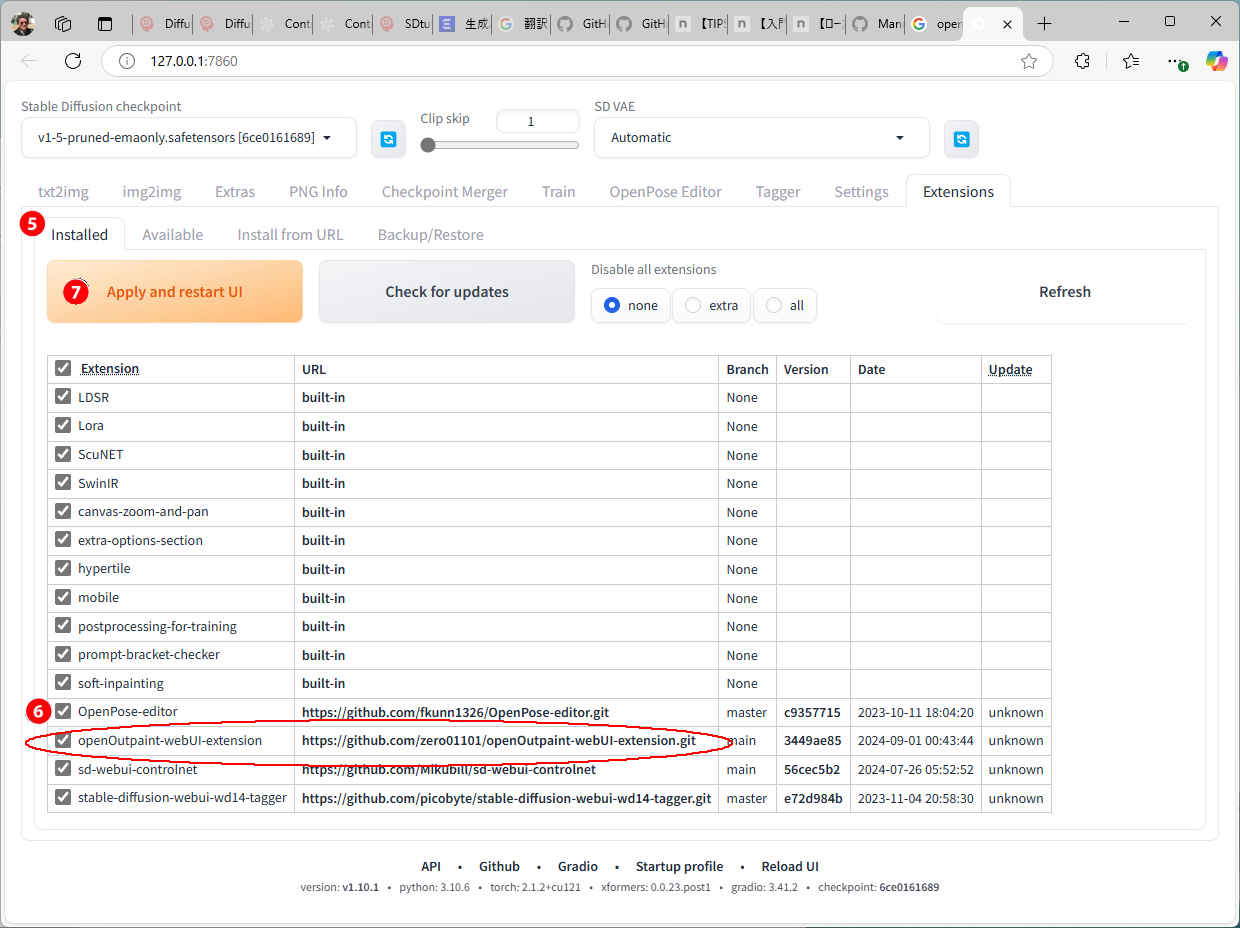Open the Install from URL tab

click(x=290, y=234)
